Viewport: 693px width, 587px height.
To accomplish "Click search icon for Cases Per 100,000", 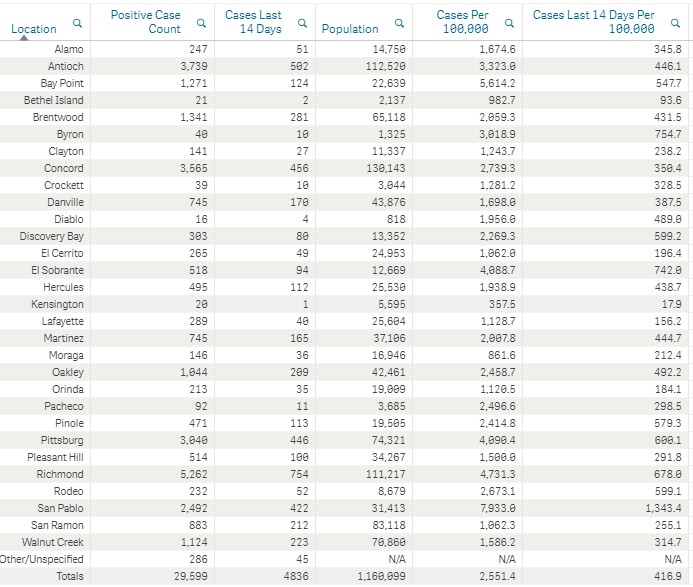I will pos(509,23).
